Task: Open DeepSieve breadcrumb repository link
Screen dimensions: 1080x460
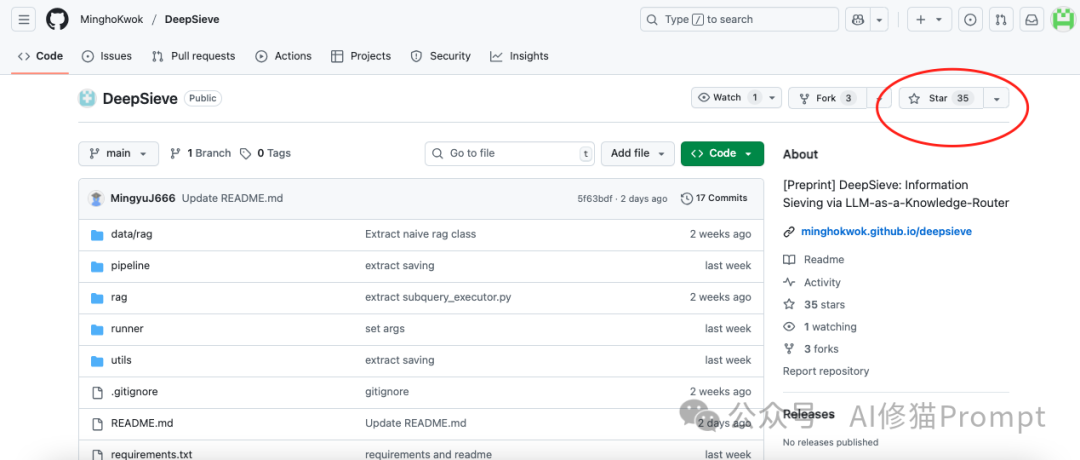Action: [192, 19]
